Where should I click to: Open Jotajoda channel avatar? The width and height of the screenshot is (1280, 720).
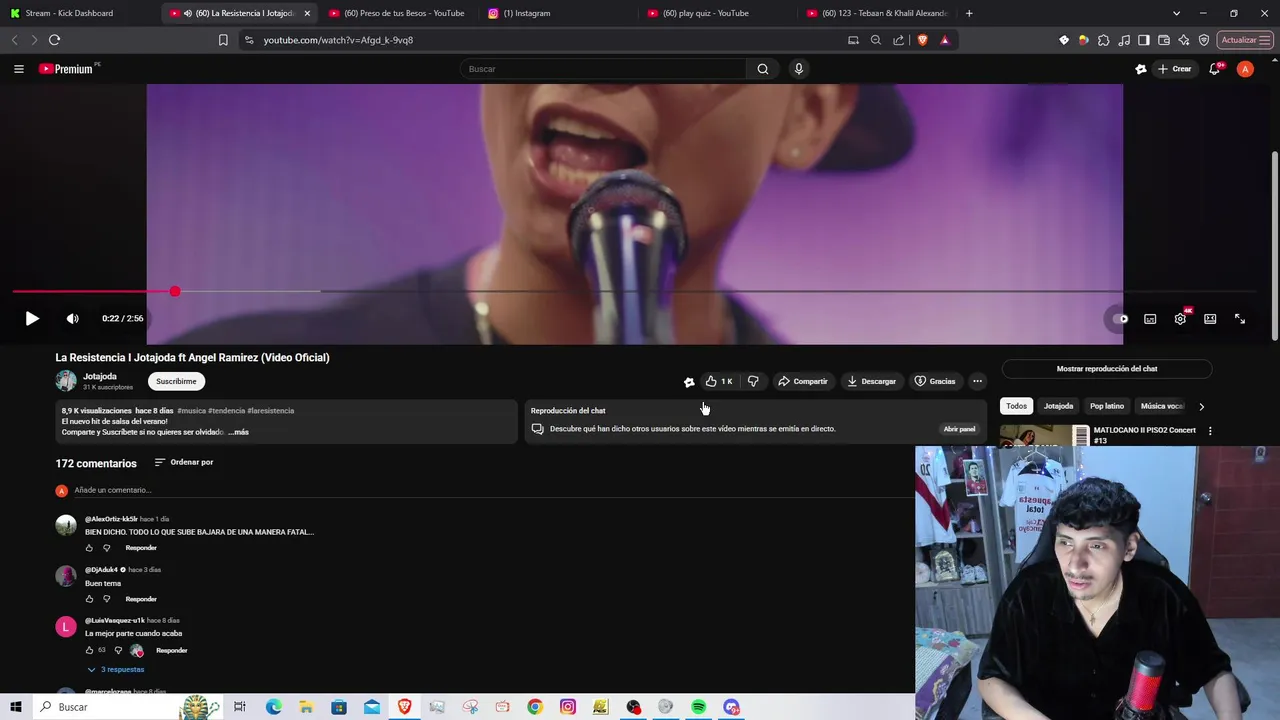click(66, 381)
